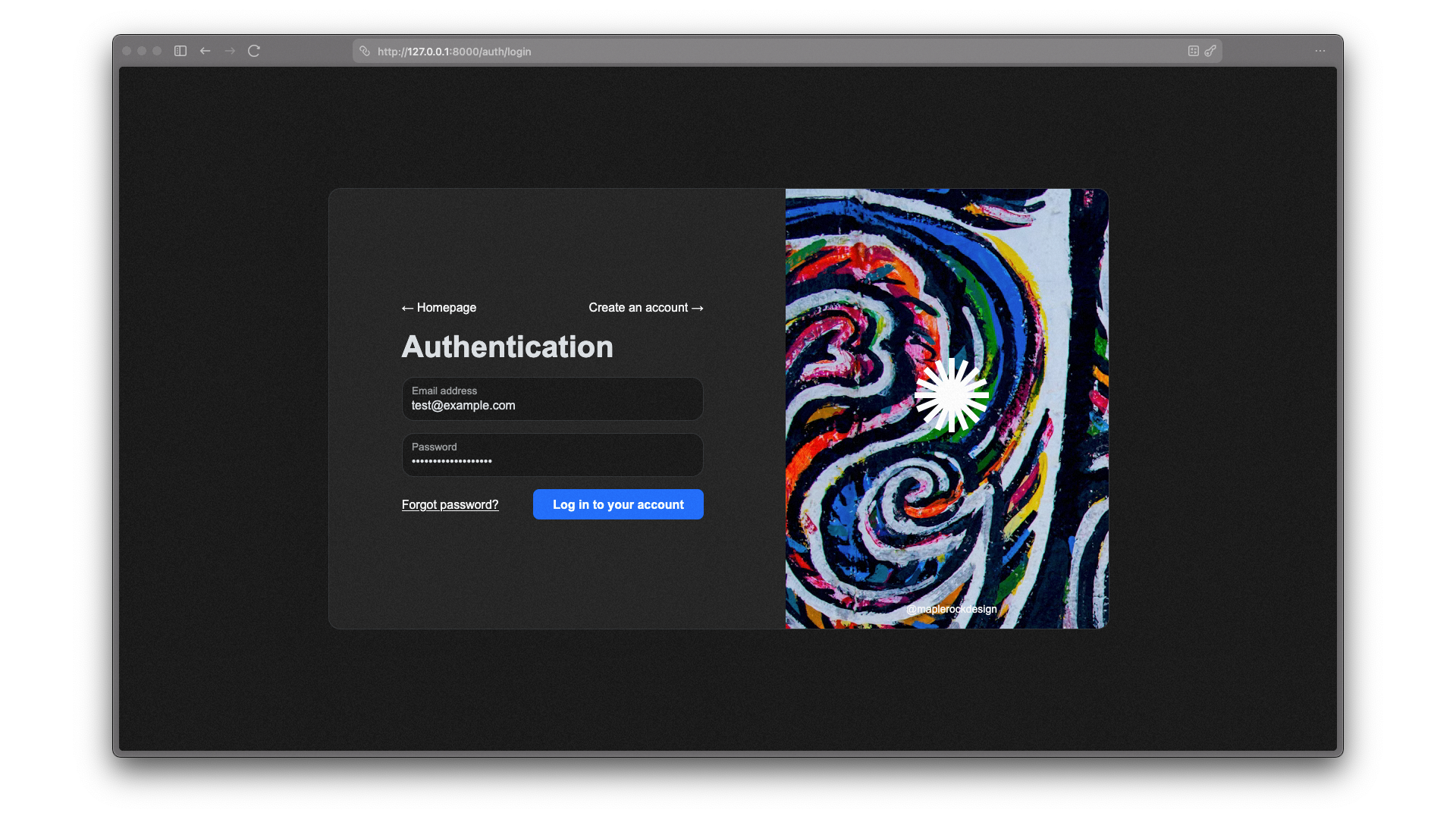This screenshot has height=819, width=1456.
Task: Click the browser forward arrow
Action: point(230,51)
